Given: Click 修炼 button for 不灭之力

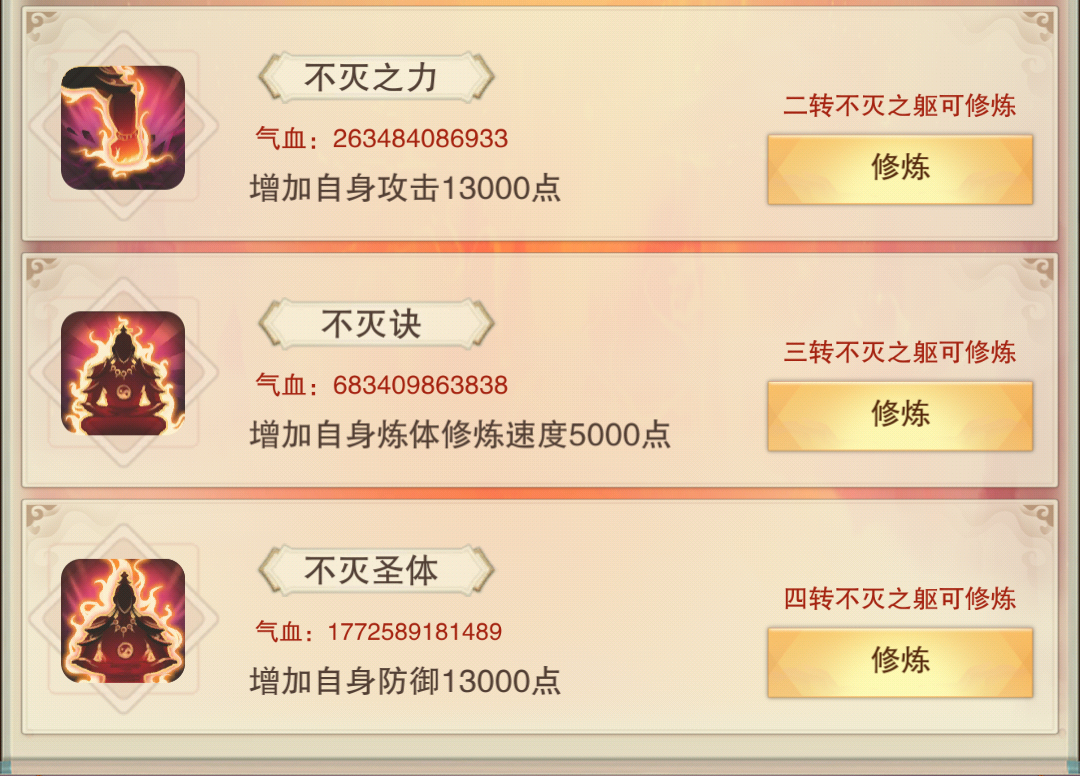Looking at the screenshot, I should point(900,169).
